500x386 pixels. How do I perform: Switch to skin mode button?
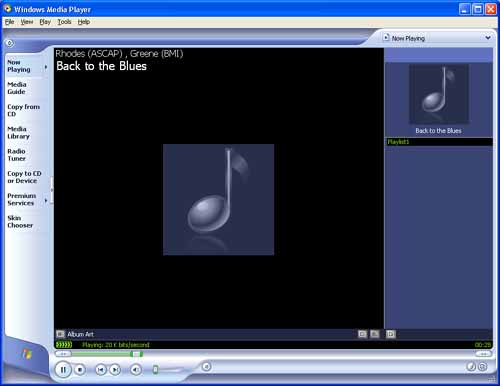(483, 367)
